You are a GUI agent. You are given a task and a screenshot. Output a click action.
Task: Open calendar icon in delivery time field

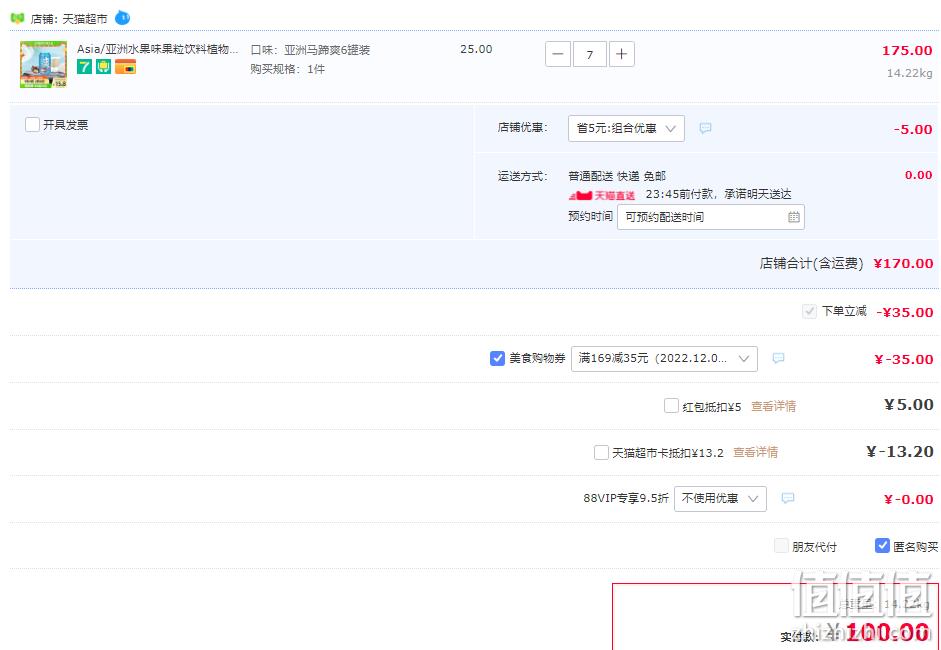793,217
